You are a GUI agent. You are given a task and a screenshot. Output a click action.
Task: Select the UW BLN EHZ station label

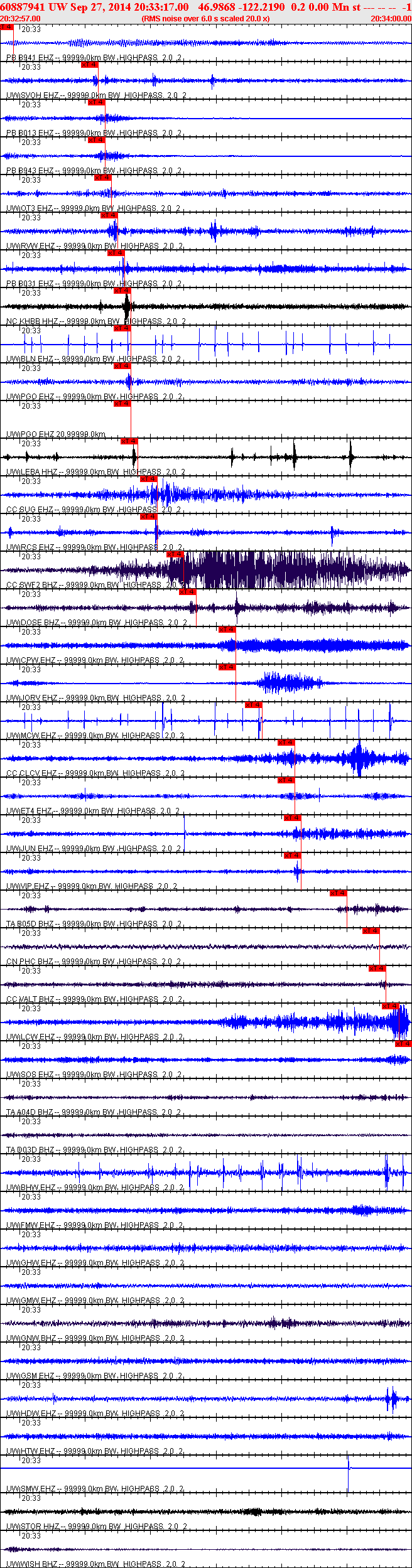pyautogui.click(x=94, y=359)
